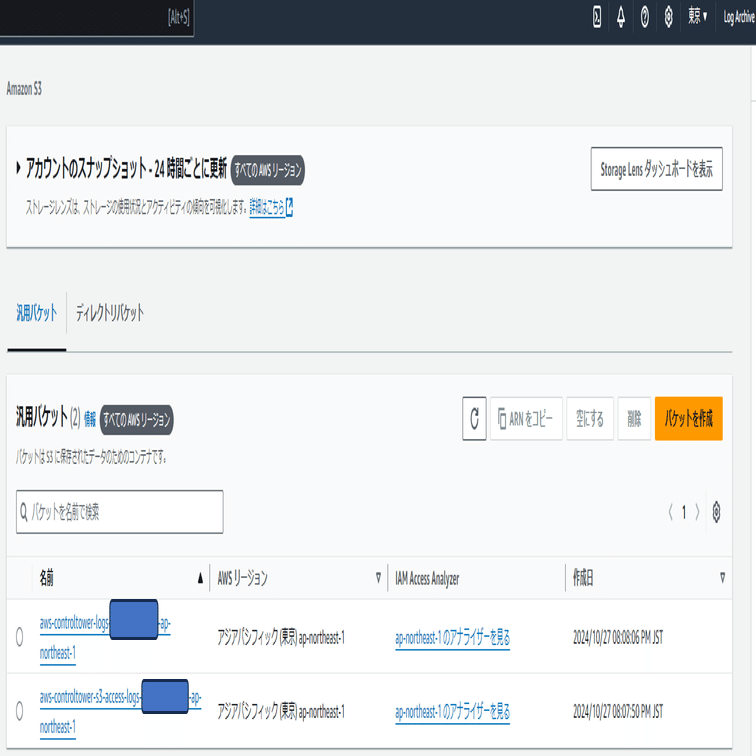This screenshot has width=756, height=756.
Task: Sort by the AWS リージョン column
Action: click(x=298, y=578)
